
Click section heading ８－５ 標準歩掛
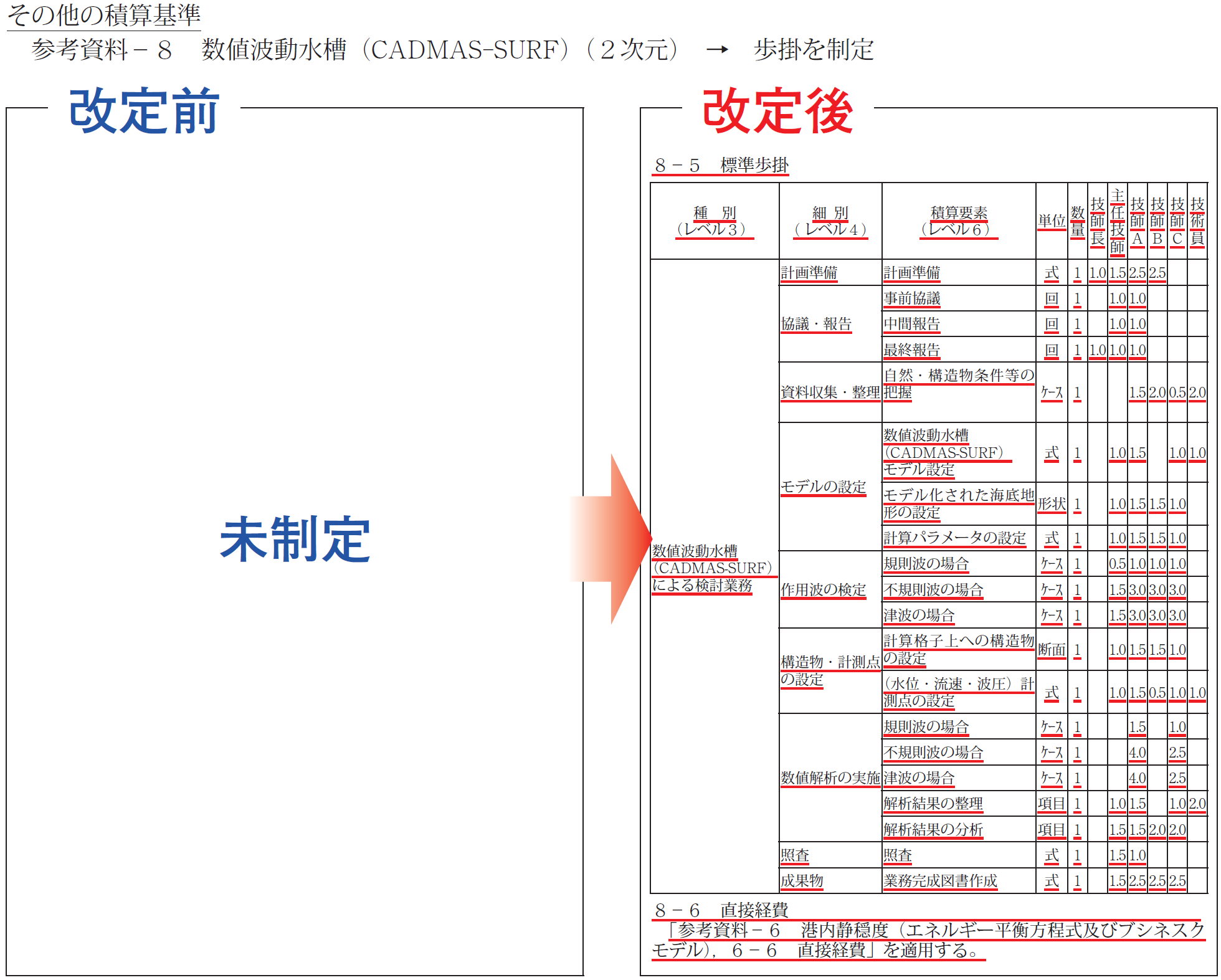tap(721, 165)
